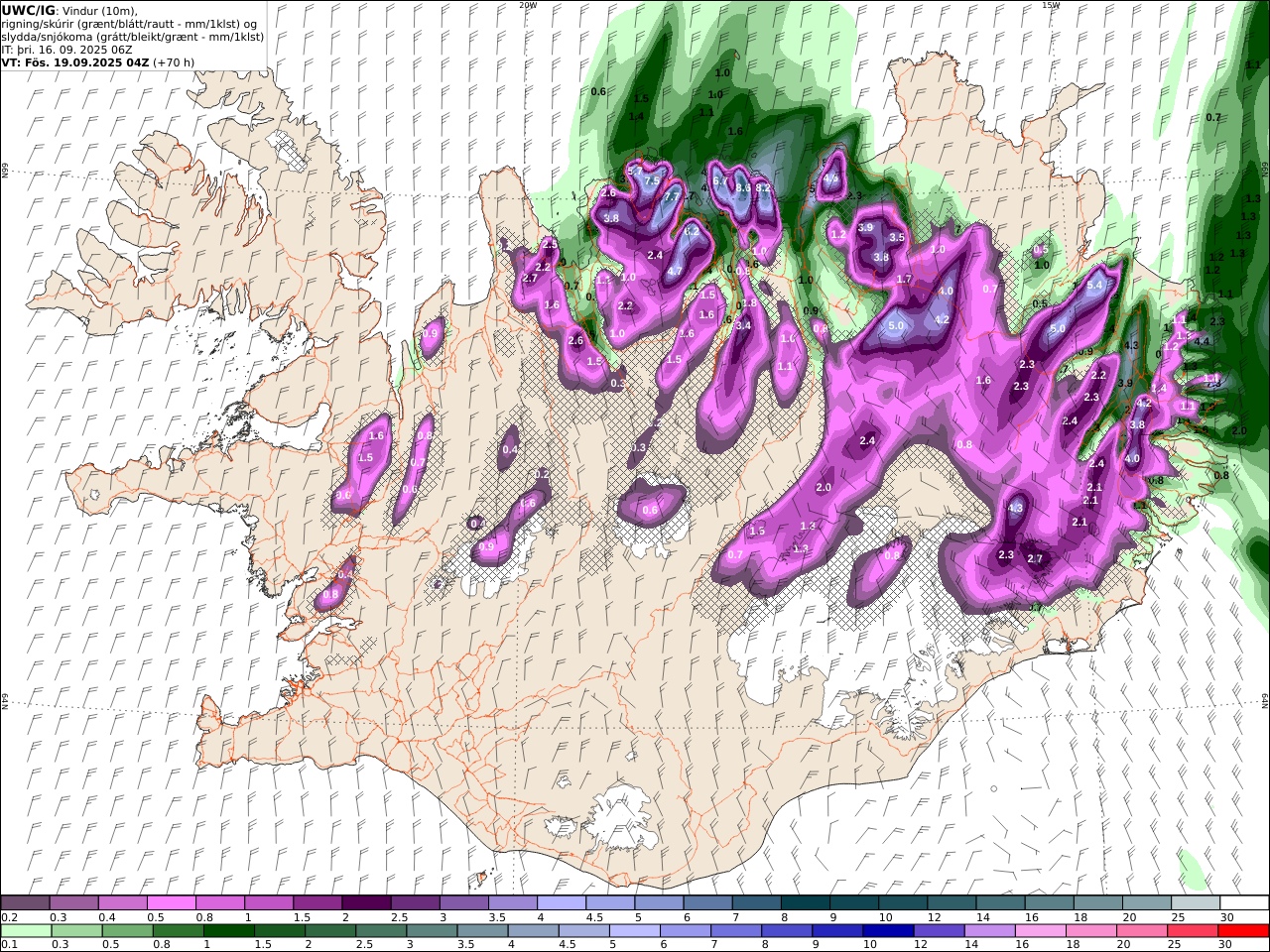Screen dimensions: 1270x952
Task: Click the 'rigning/skúrir' legend description line
Action: (x=130, y=24)
